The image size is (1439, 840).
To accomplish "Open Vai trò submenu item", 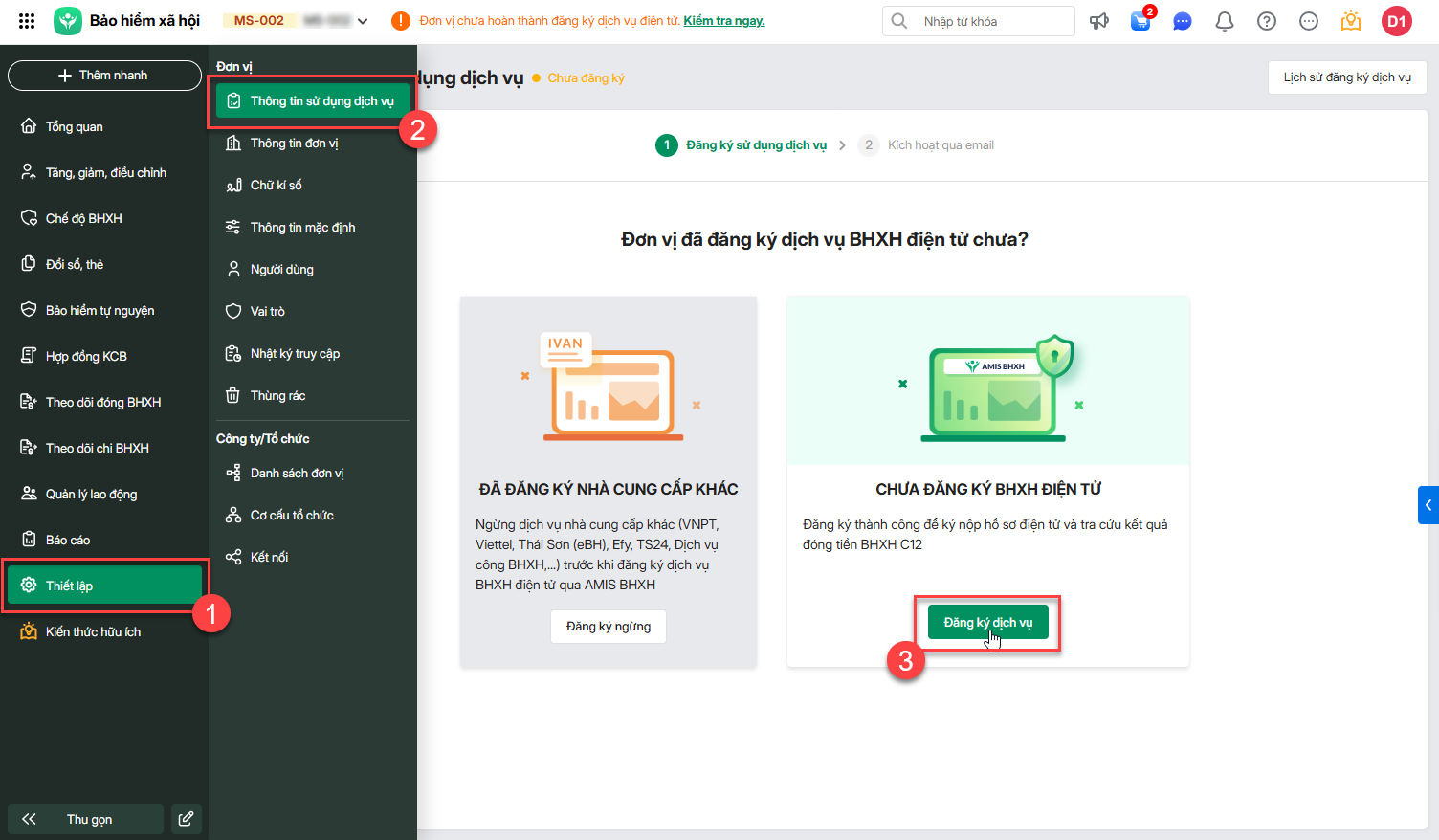I will pyautogui.click(x=313, y=311).
